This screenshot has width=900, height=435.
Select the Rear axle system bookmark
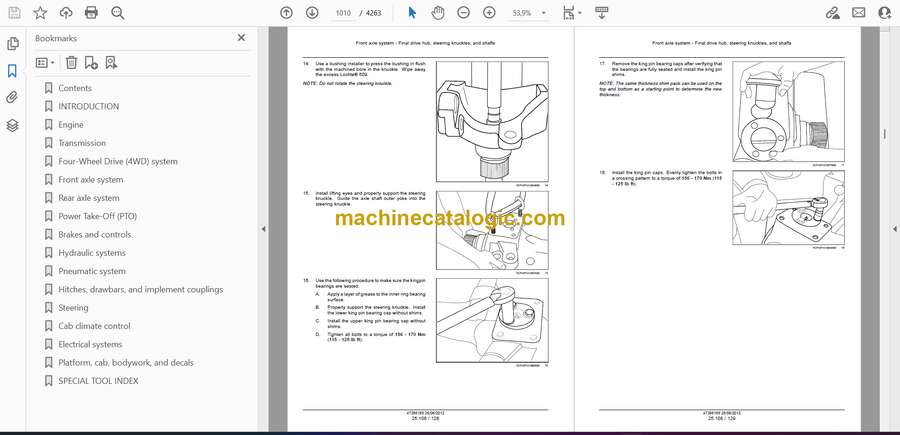pos(89,199)
